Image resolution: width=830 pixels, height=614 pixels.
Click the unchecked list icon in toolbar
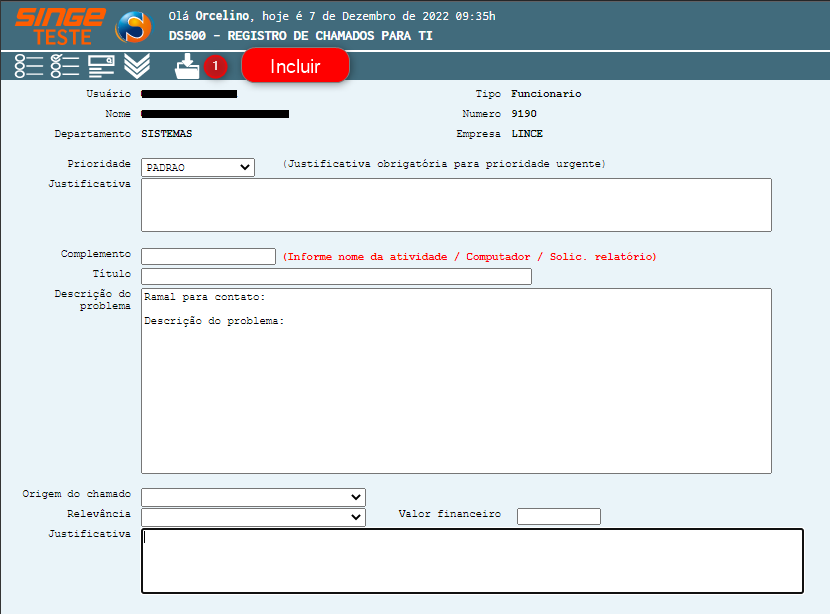tap(29, 66)
